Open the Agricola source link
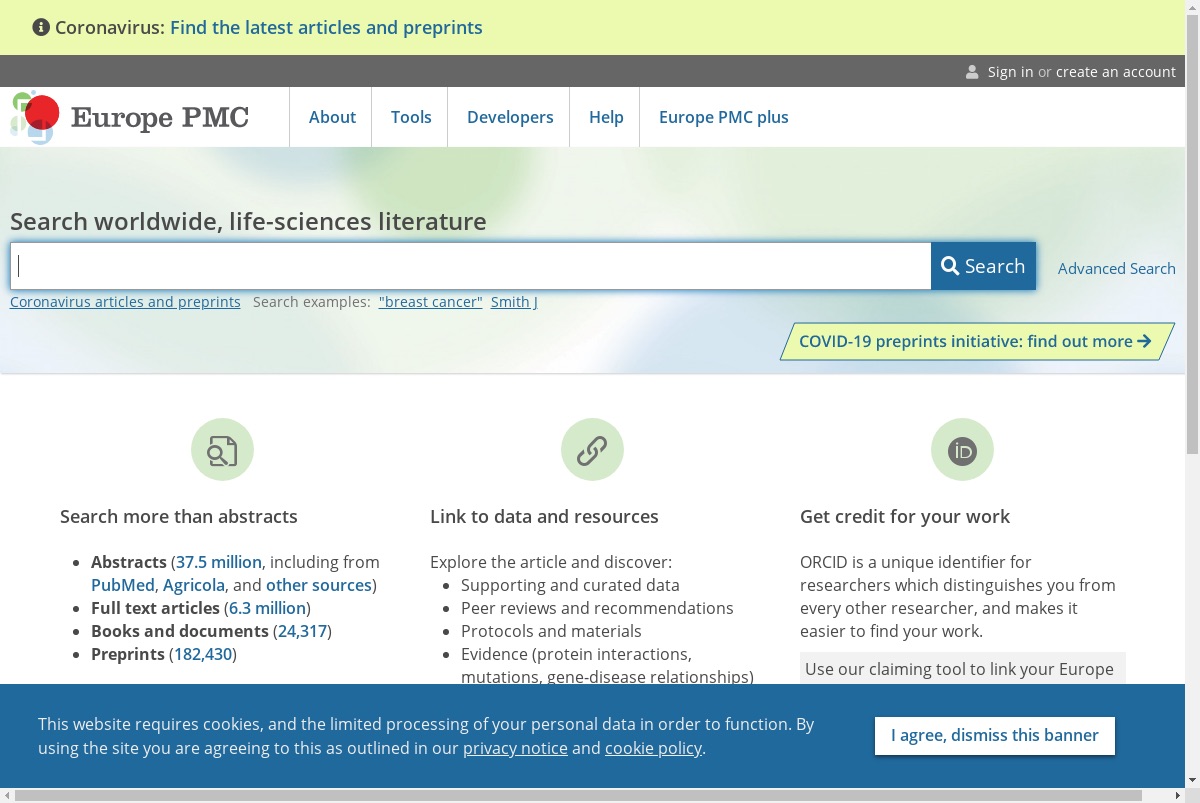1200x803 pixels. pos(194,585)
